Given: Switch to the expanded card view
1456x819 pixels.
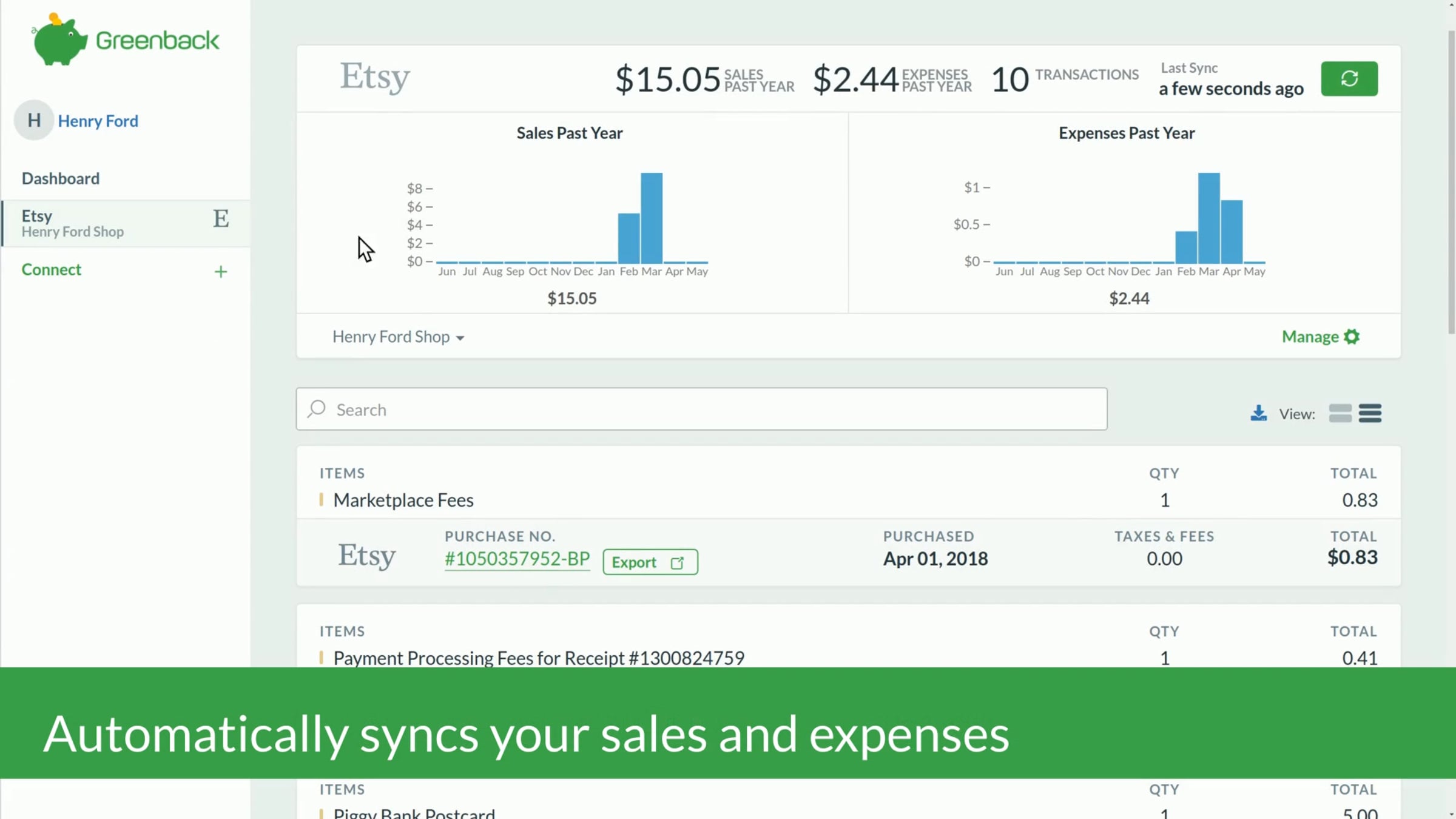Looking at the screenshot, I should (x=1340, y=413).
